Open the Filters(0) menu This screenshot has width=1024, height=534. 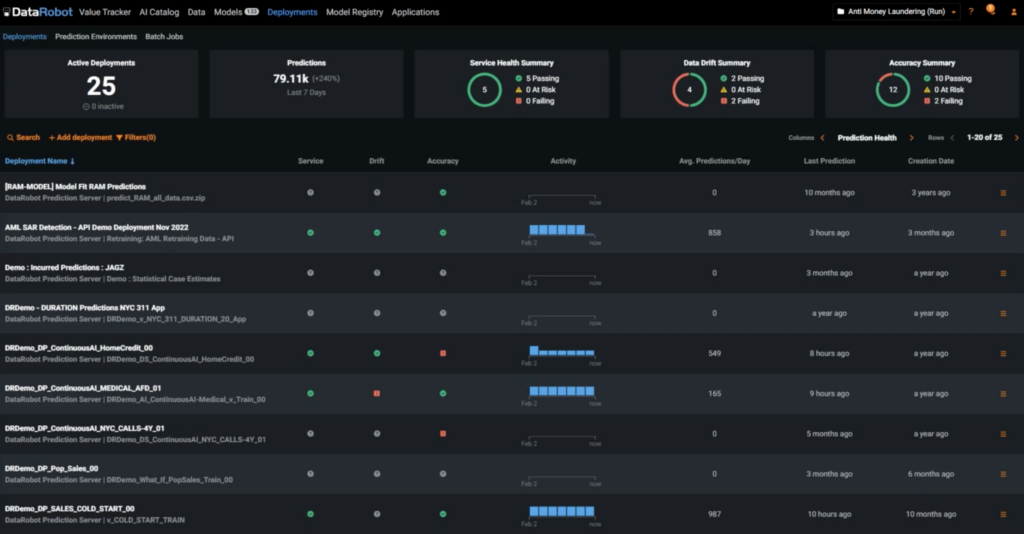coord(136,138)
